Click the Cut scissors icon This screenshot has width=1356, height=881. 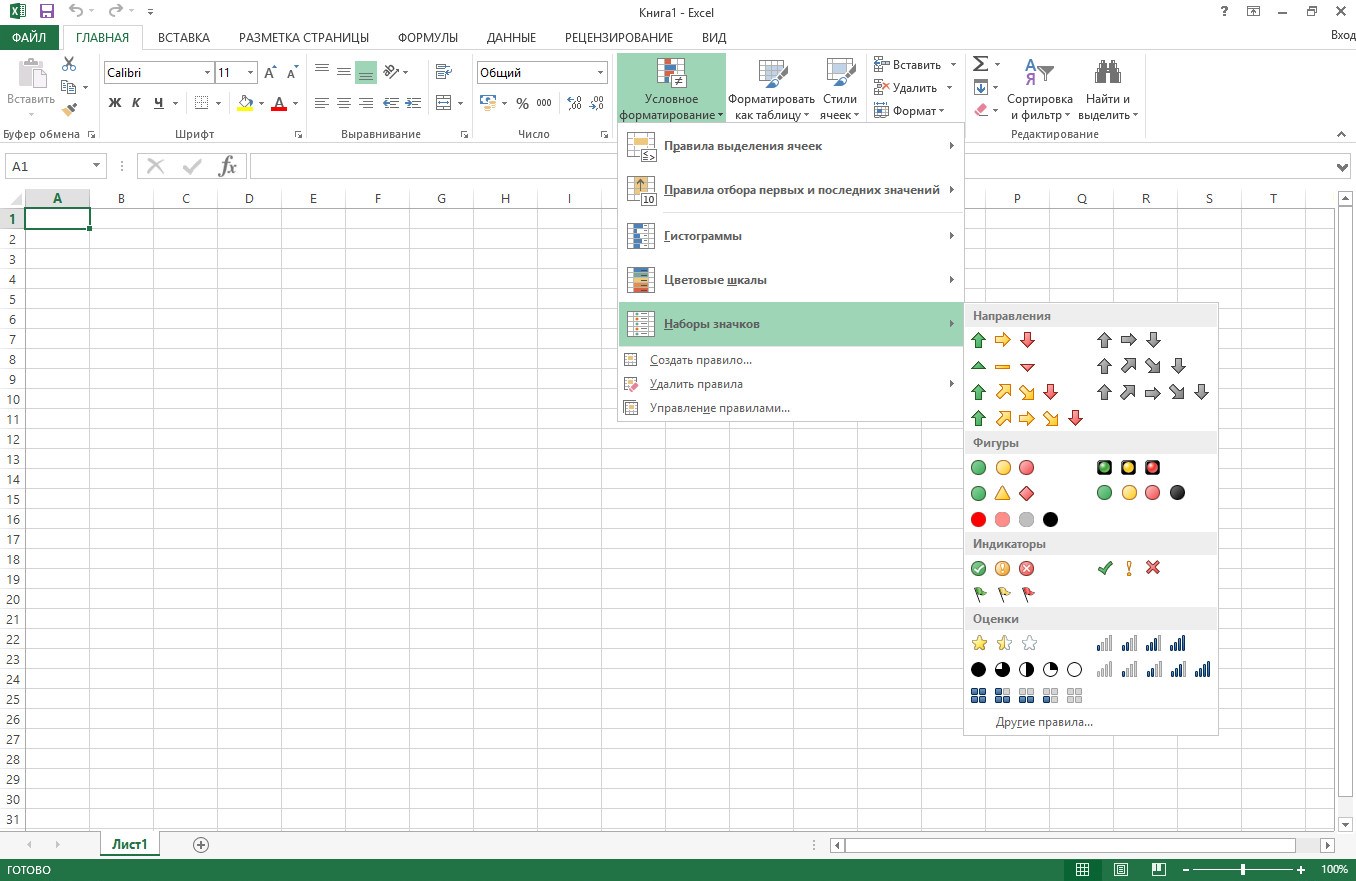click(69, 64)
